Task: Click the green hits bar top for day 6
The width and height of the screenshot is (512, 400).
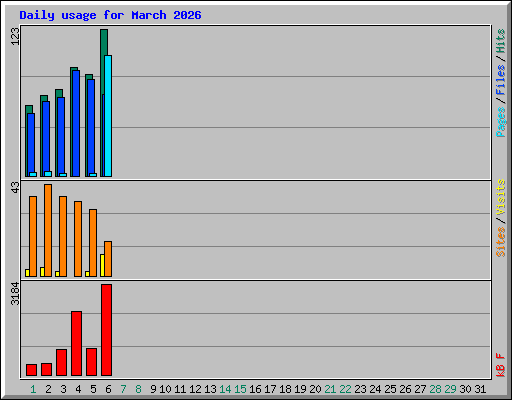Action: pyautogui.click(x=104, y=42)
